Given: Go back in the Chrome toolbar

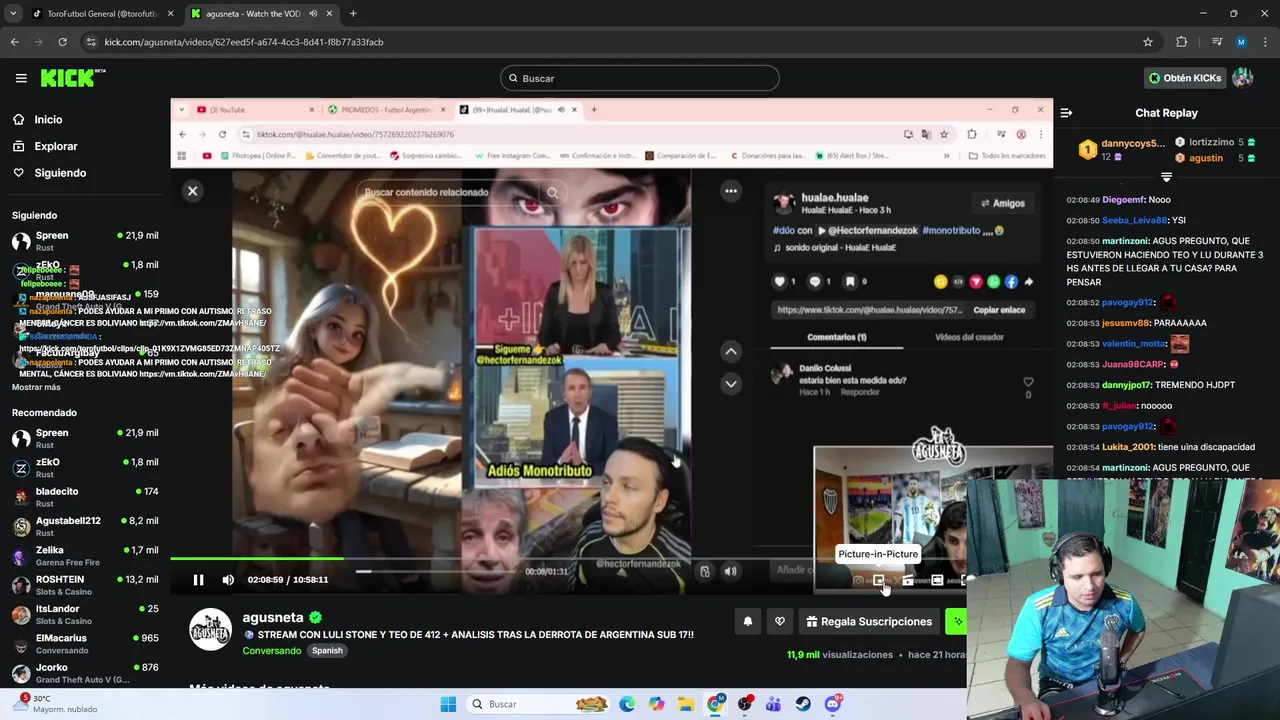Looking at the screenshot, I should point(14,42).
